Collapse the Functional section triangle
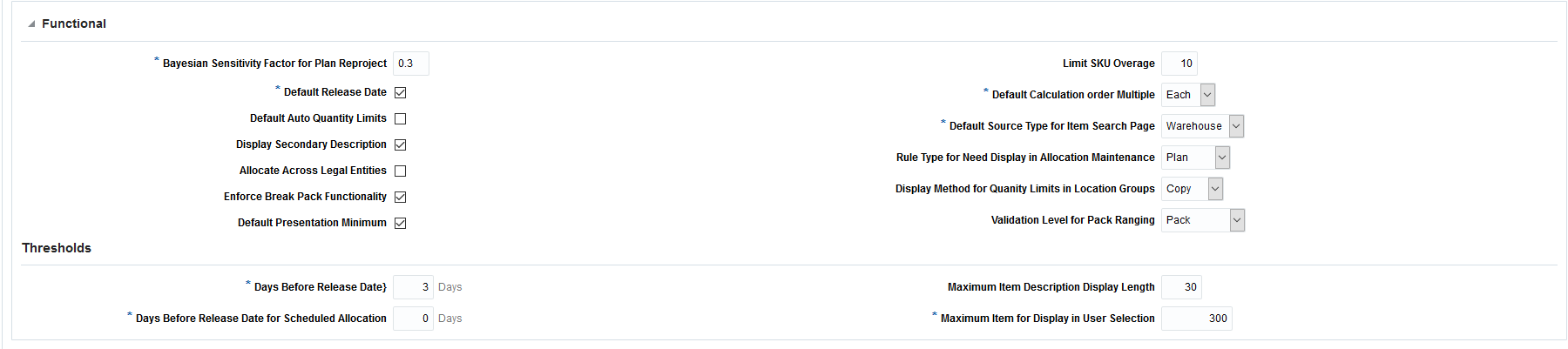The width and height of the screenshot is (1568, 349). click(x=31, y=24)
